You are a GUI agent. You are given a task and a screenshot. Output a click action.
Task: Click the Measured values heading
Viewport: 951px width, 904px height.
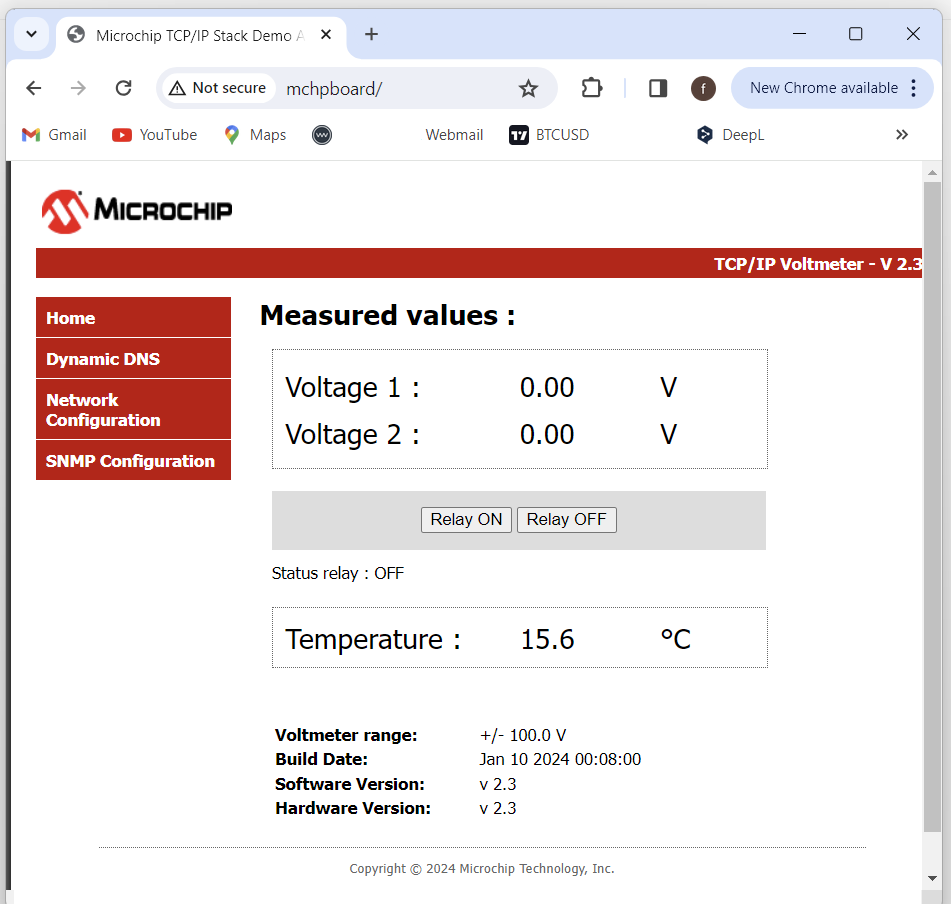click(388, 316)
